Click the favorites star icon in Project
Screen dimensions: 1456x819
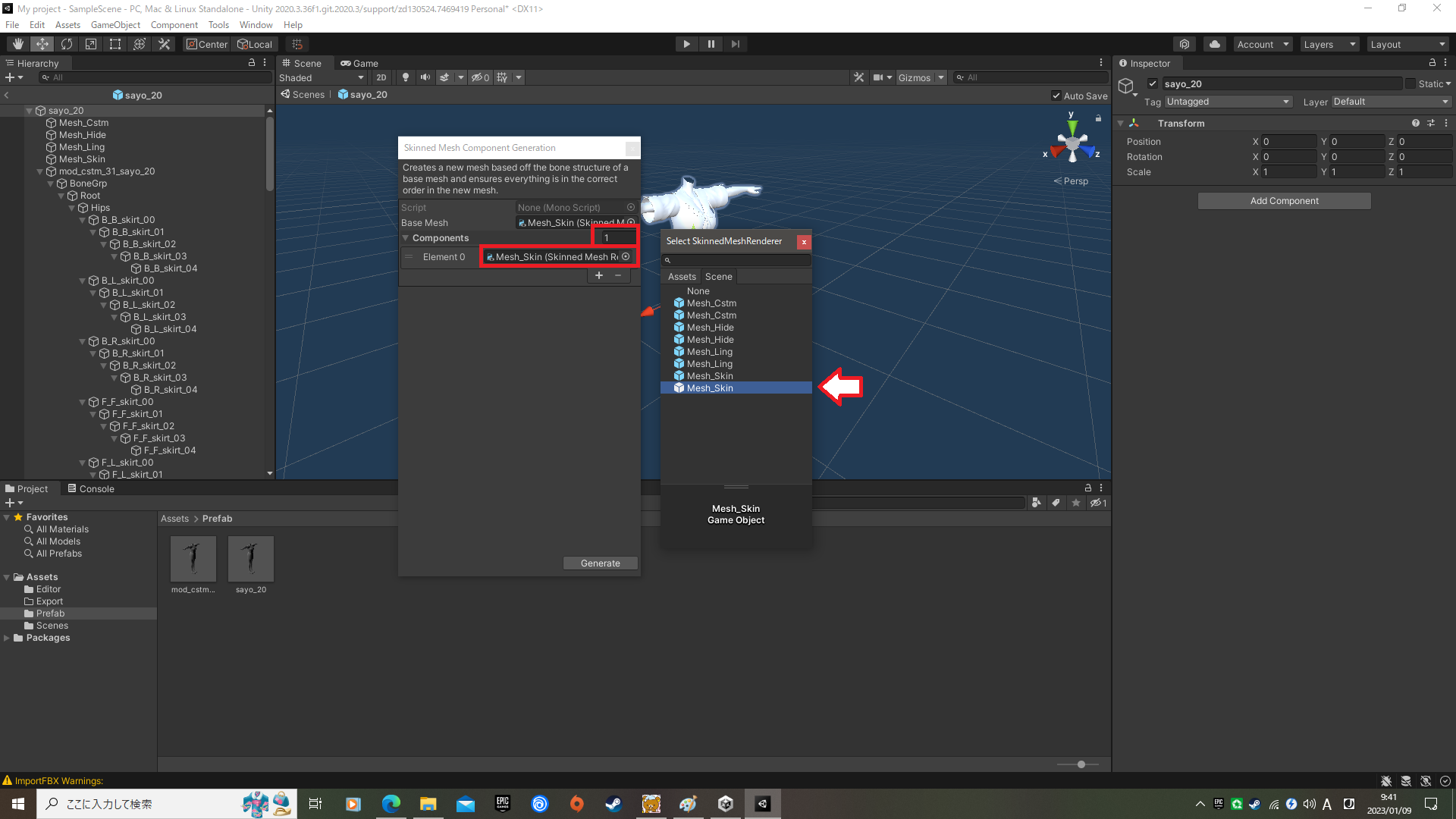1075,503
